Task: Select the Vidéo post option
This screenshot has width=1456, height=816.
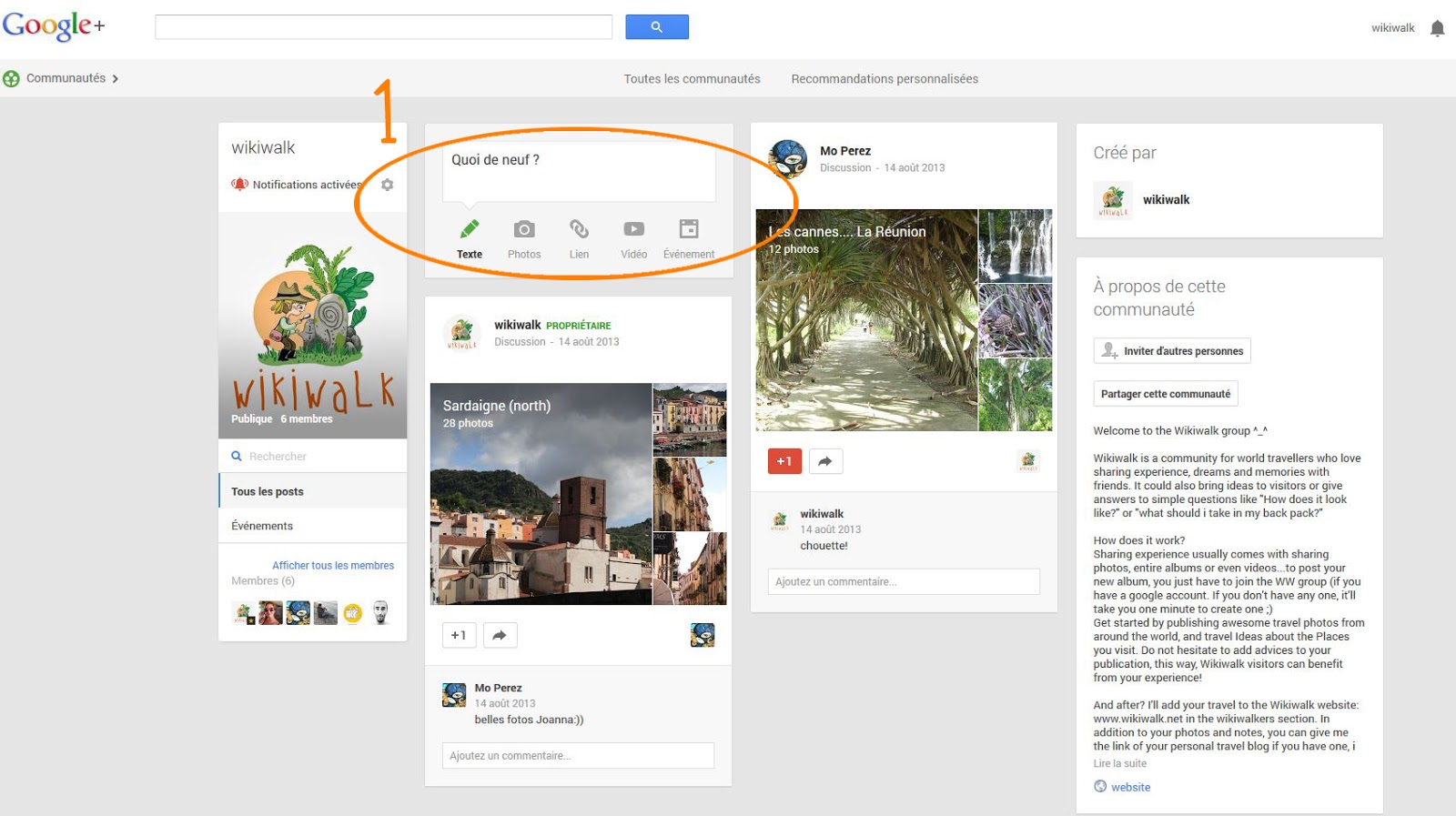Action: 633,239
